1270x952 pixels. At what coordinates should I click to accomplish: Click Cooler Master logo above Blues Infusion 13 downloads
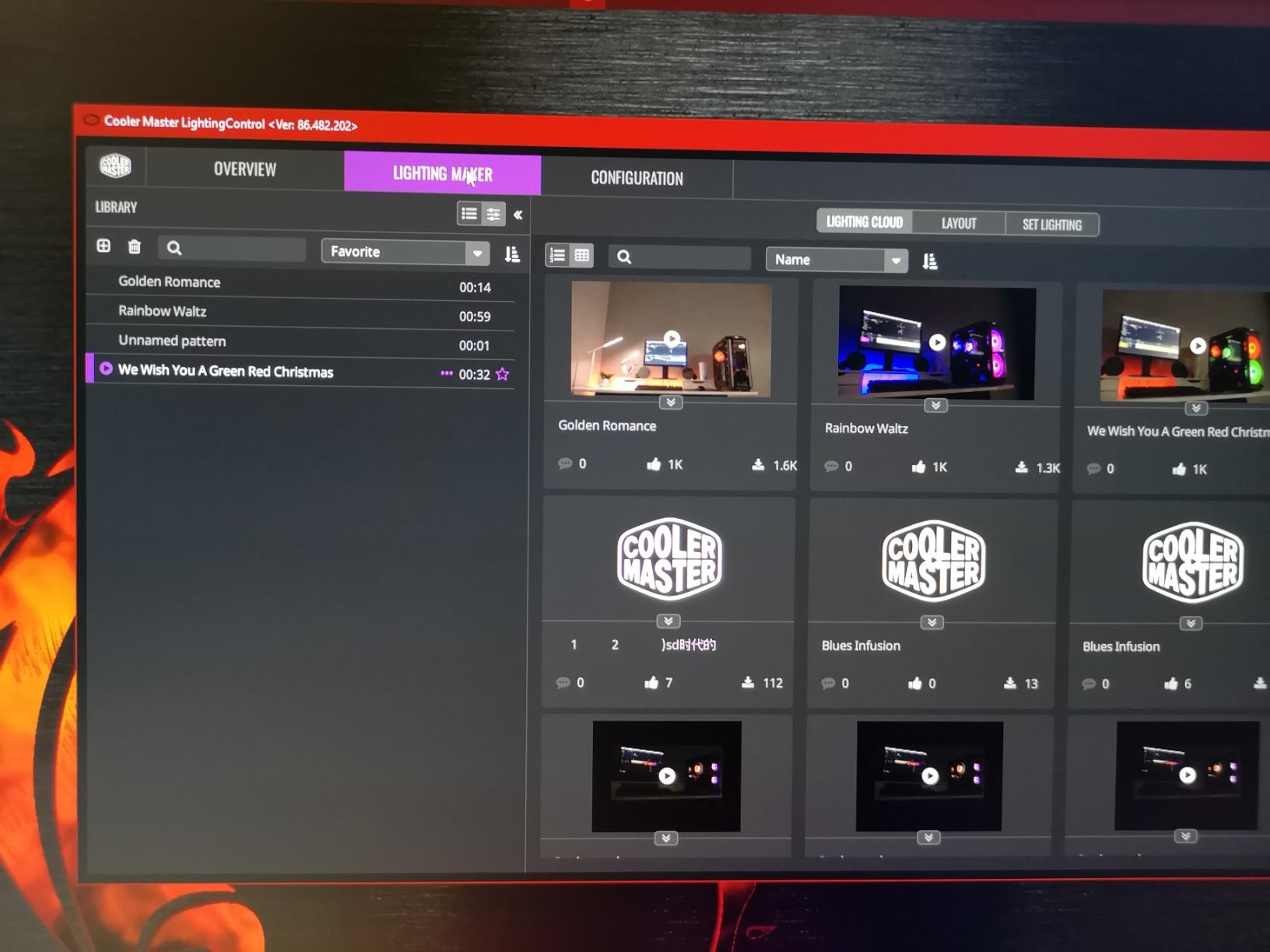coord(934,561)
